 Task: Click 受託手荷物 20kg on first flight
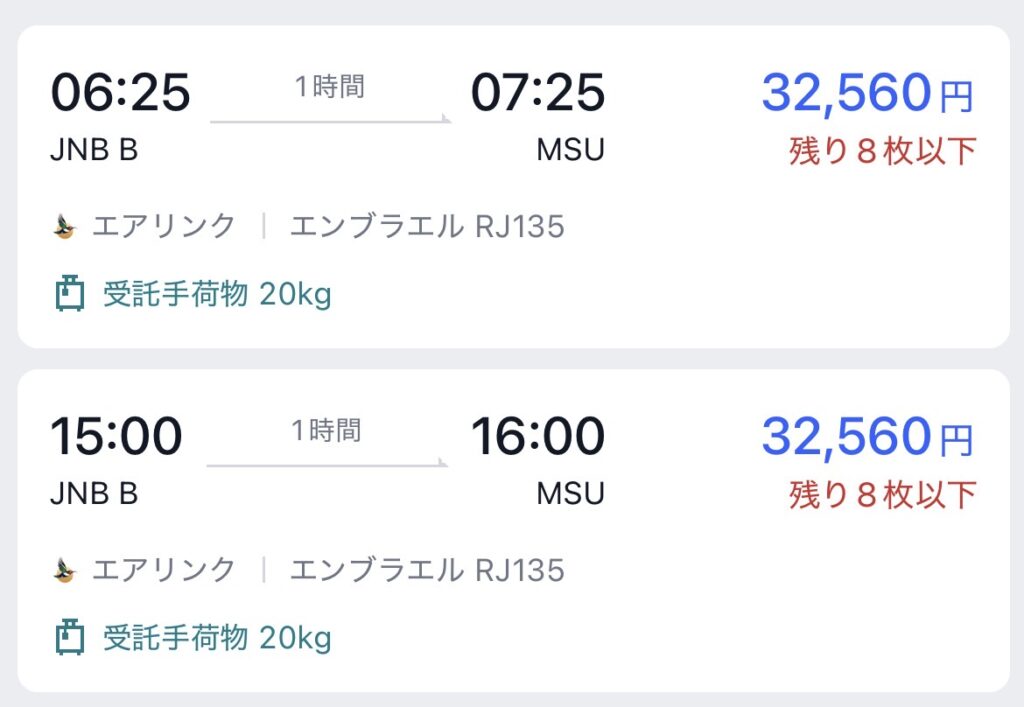pyautogui.click(x=217, y=295)
